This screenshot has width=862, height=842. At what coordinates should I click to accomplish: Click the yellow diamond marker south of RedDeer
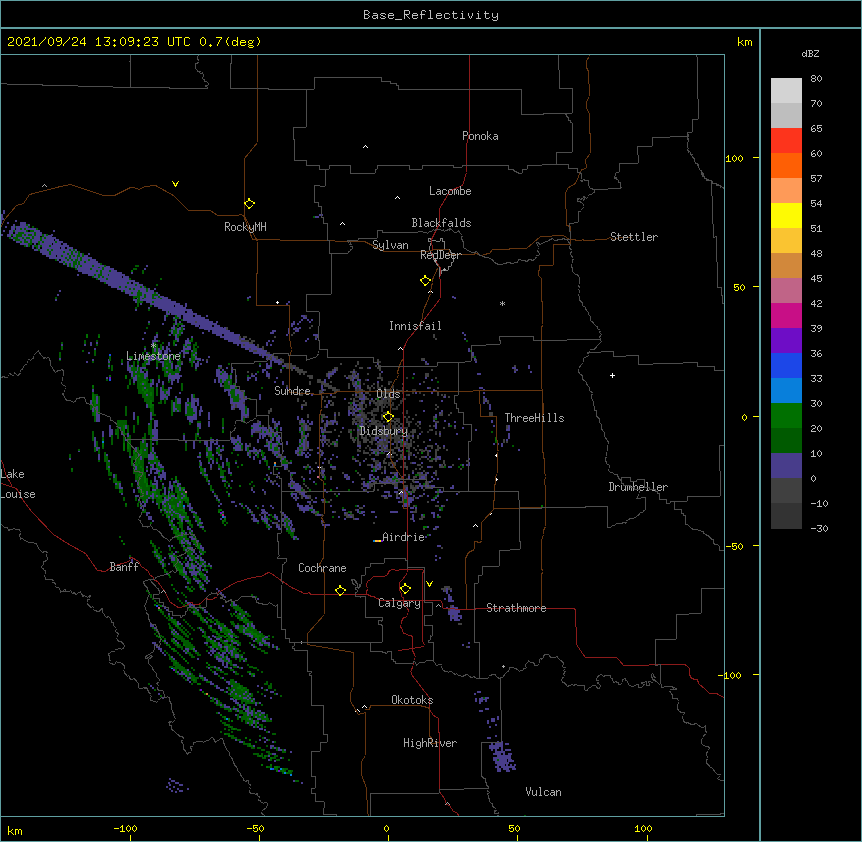point(425,280)
